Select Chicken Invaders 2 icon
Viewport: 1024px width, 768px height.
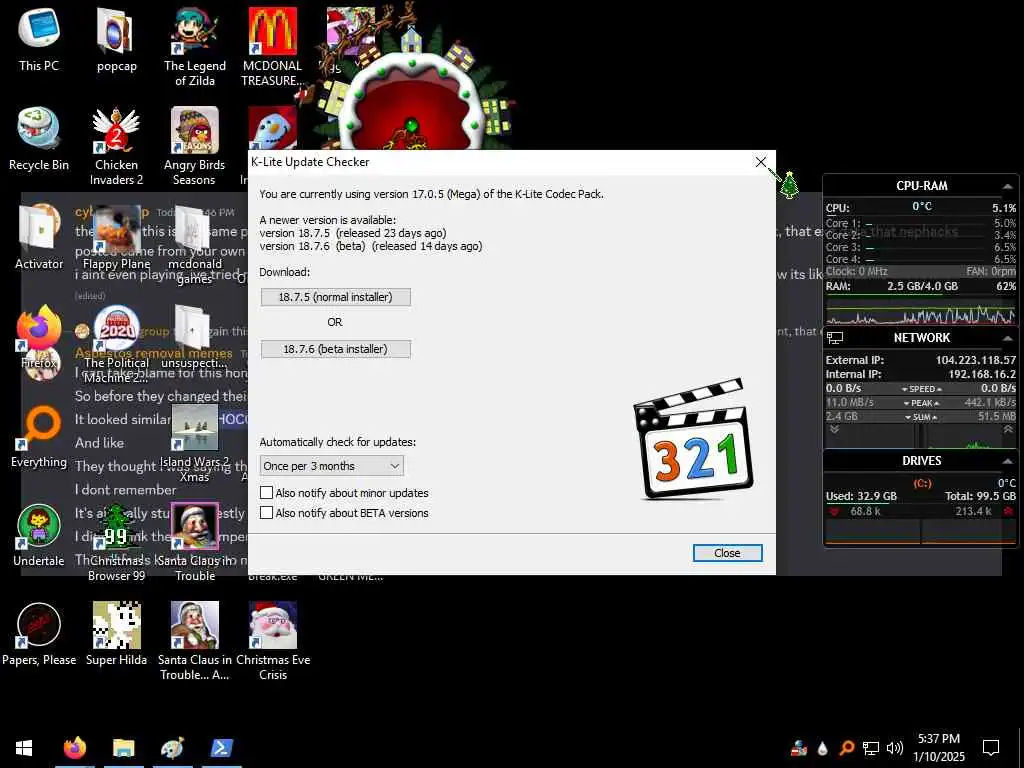[x=116, y=146]
